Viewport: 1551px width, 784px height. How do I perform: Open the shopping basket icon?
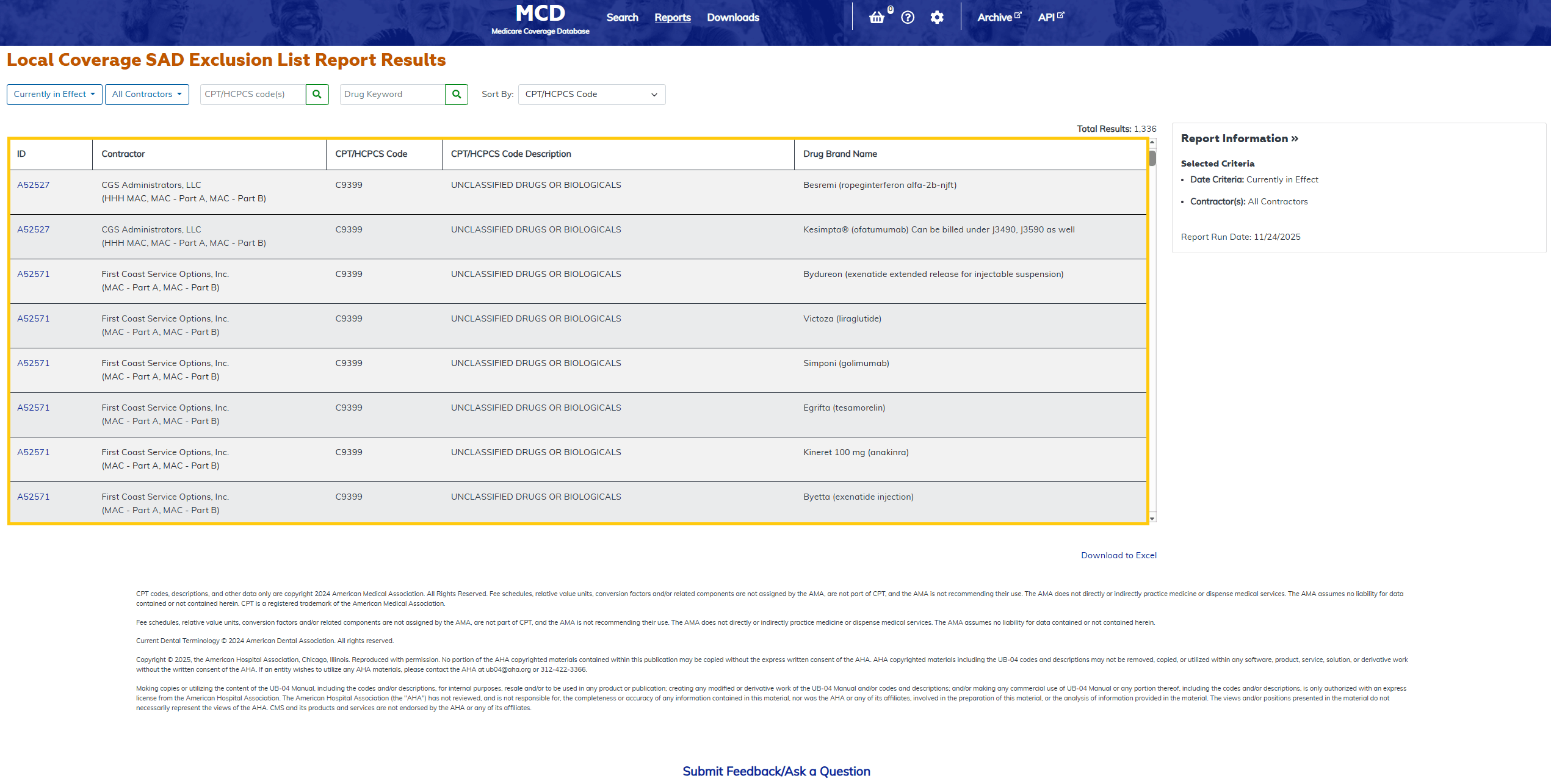[877, 16]
